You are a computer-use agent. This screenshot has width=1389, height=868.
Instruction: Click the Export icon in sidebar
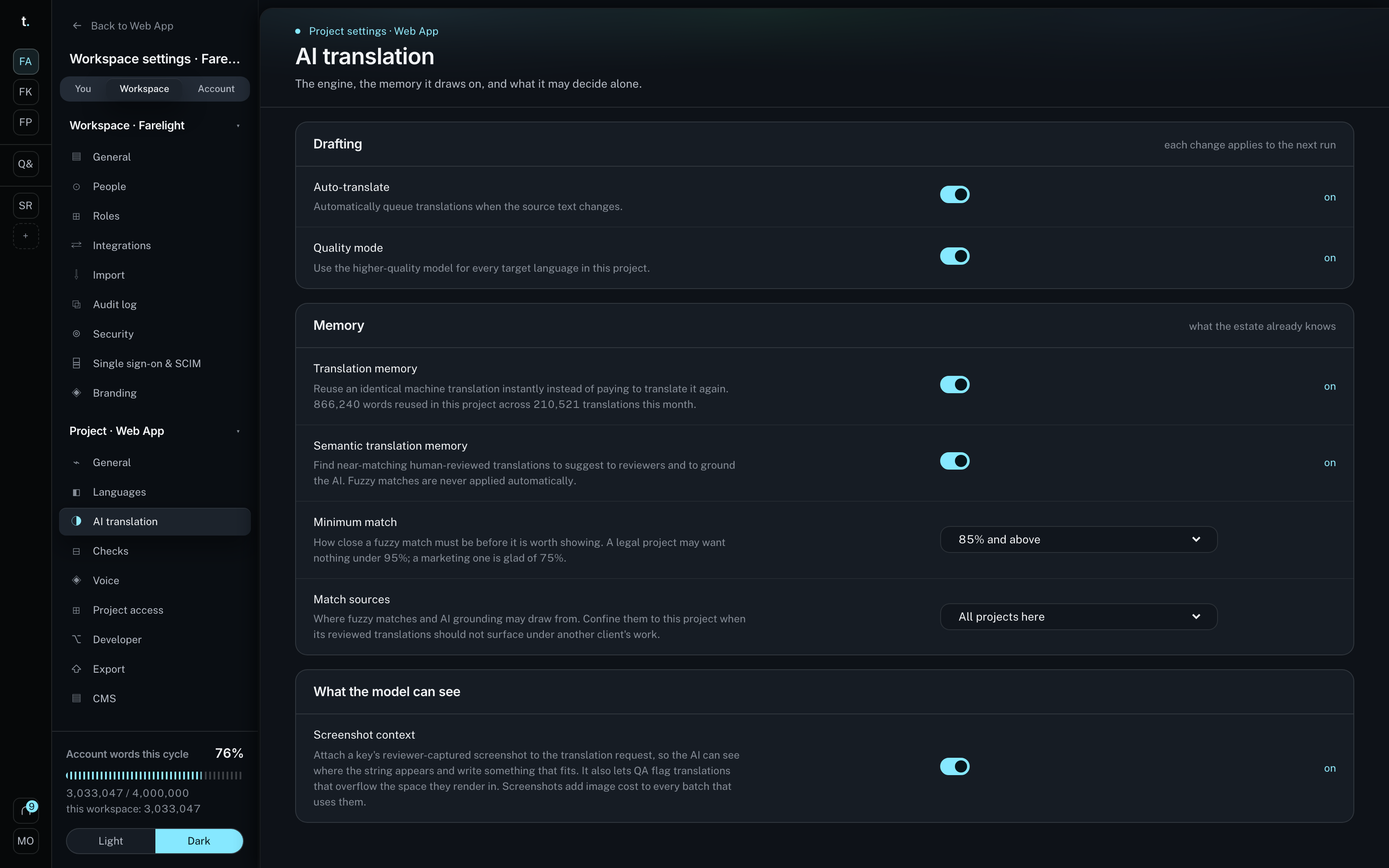coord(76,669)
